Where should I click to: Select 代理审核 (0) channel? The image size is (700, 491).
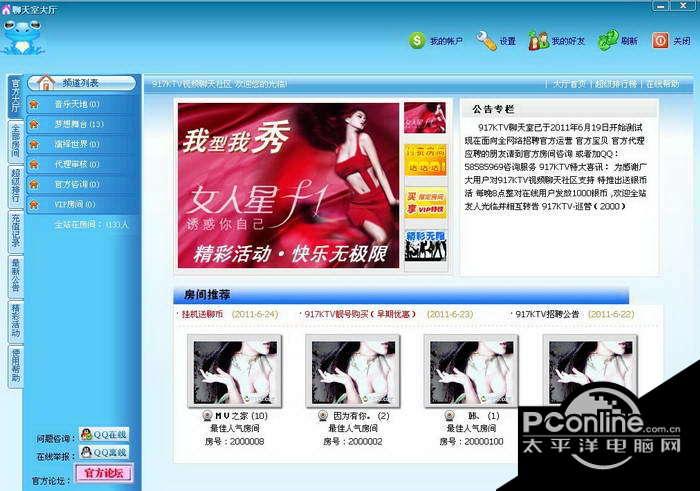pos(82,164)
